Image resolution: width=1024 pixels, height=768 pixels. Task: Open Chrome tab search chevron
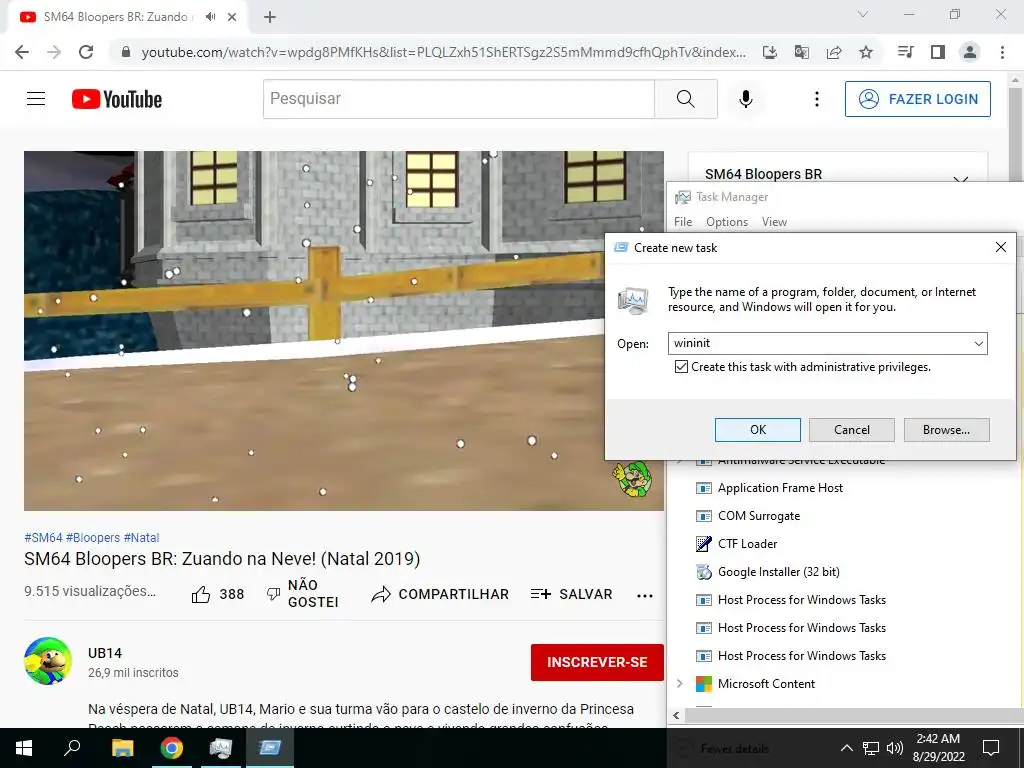(x=863, y=14)
